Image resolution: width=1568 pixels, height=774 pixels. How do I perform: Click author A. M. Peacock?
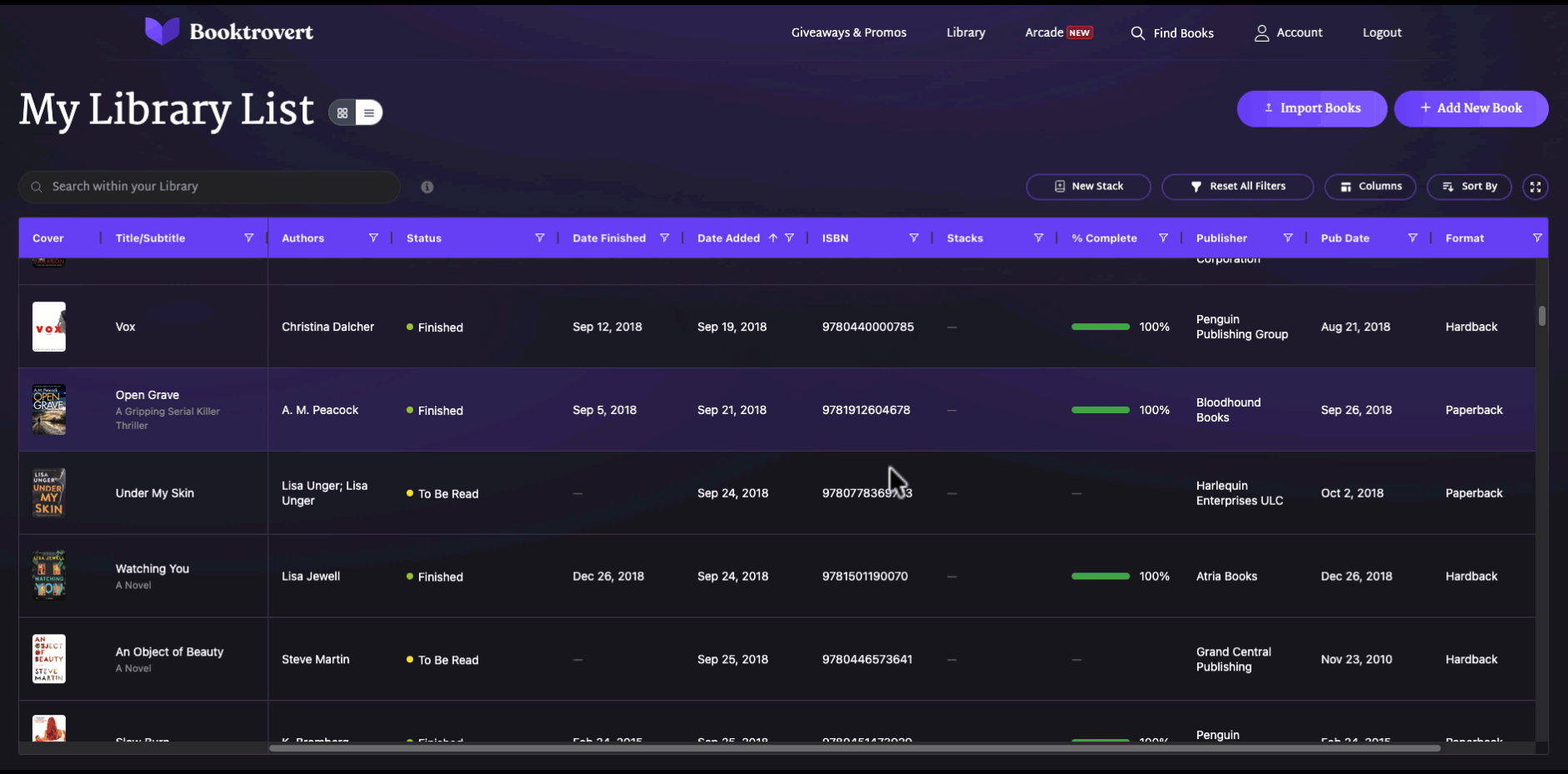[320, 410]
